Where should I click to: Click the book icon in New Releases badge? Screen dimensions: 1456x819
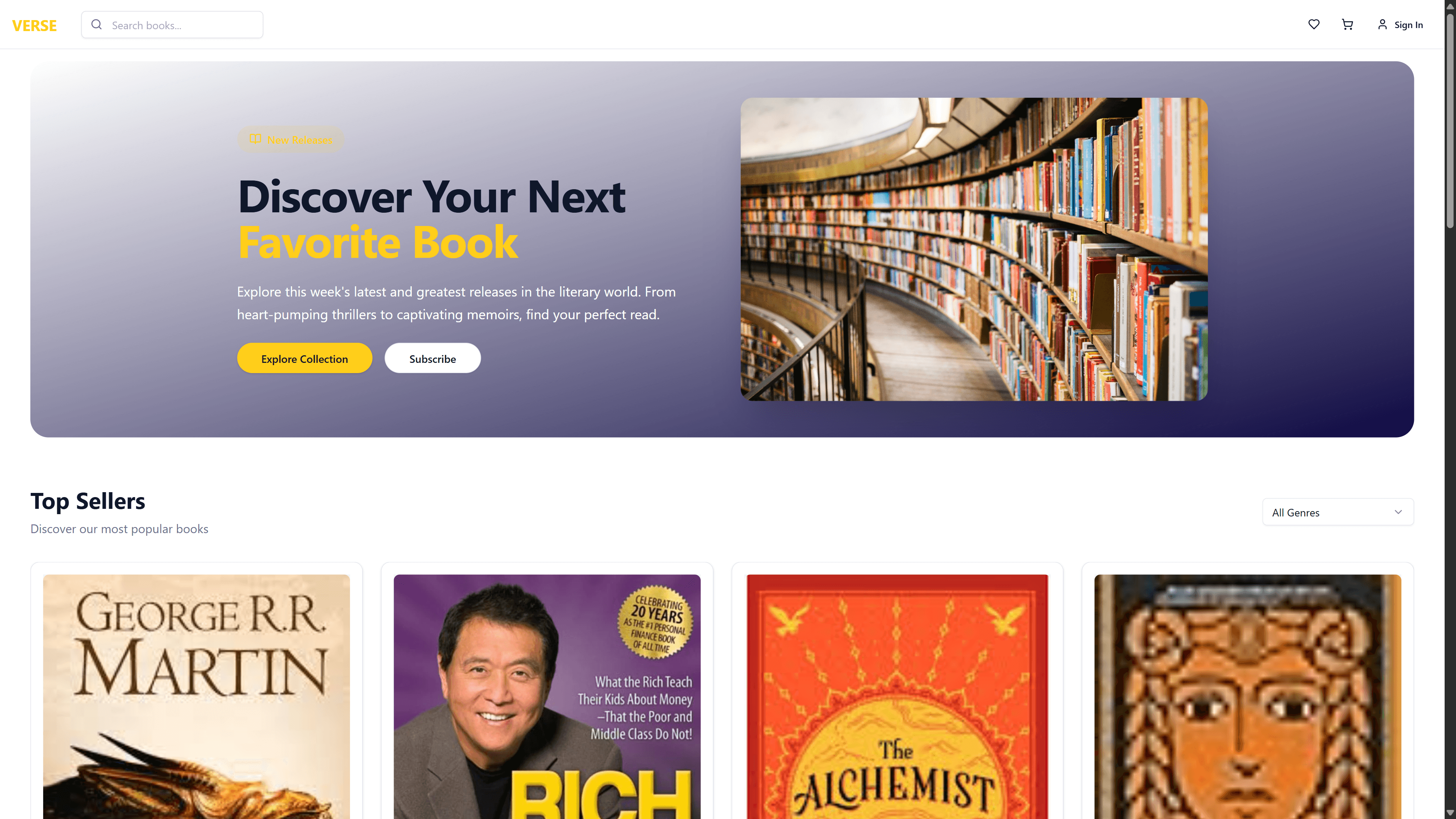[256, 139]
